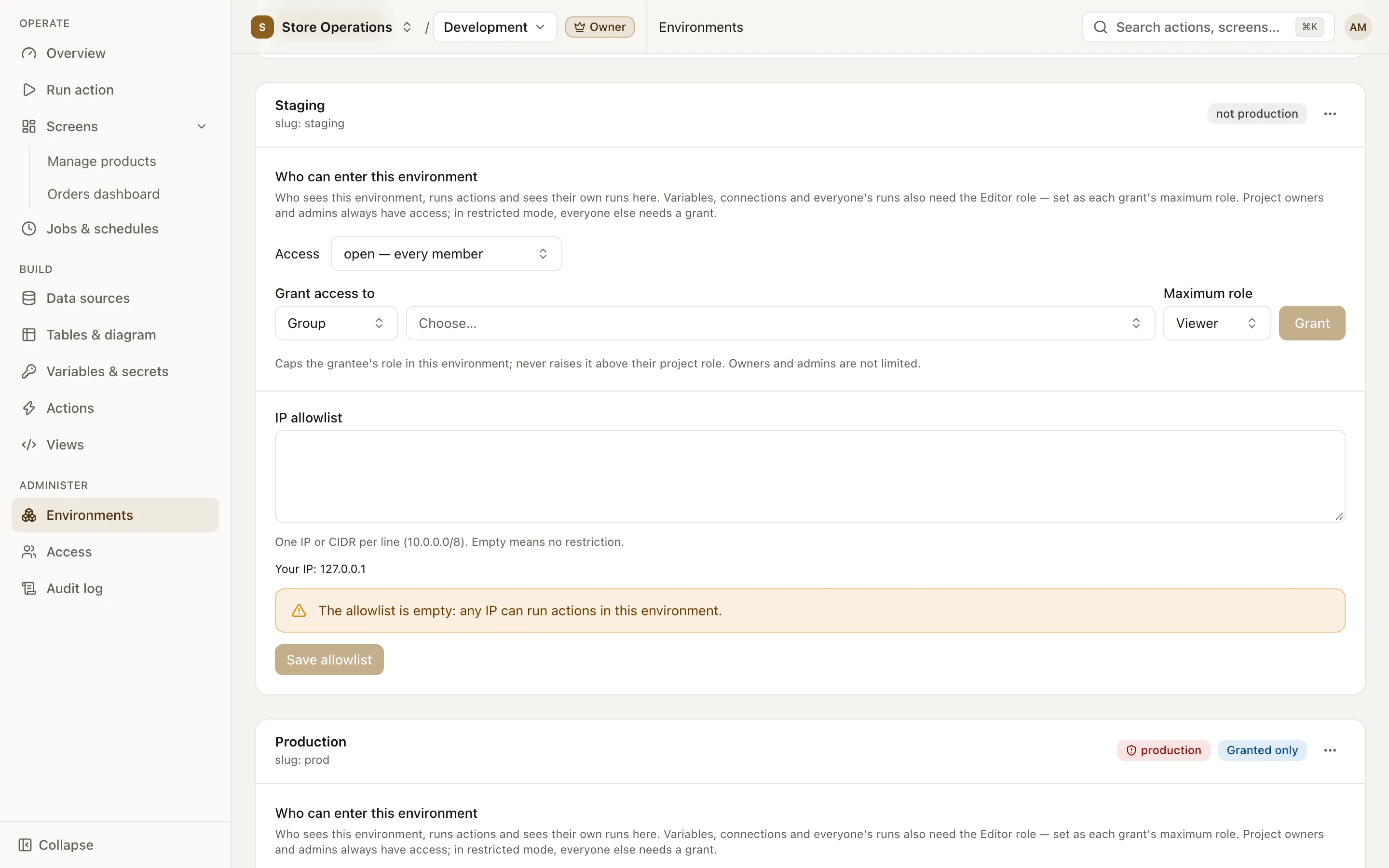Go to Variables & secrets page
Screen dimensions: 1389x868
tap(115, 371)
